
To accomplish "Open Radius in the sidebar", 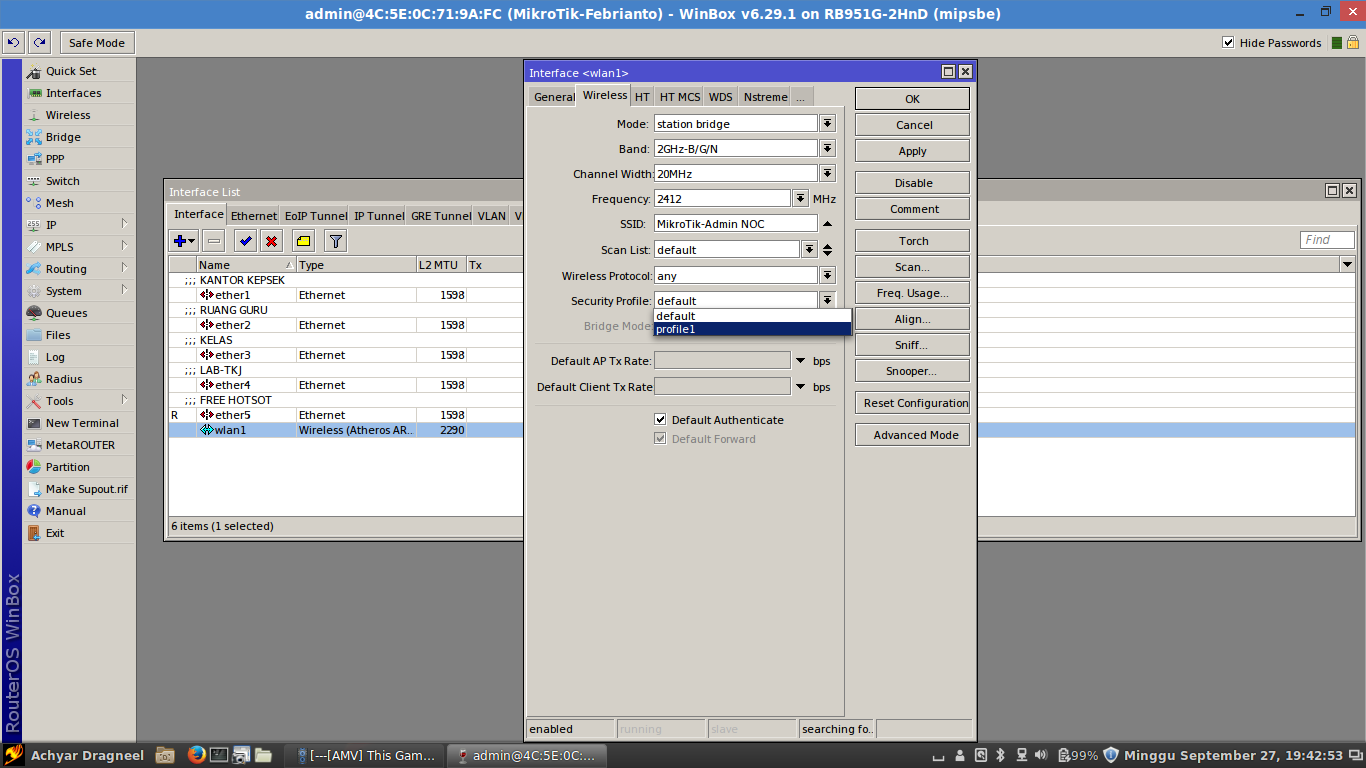I will coord(64,379).
